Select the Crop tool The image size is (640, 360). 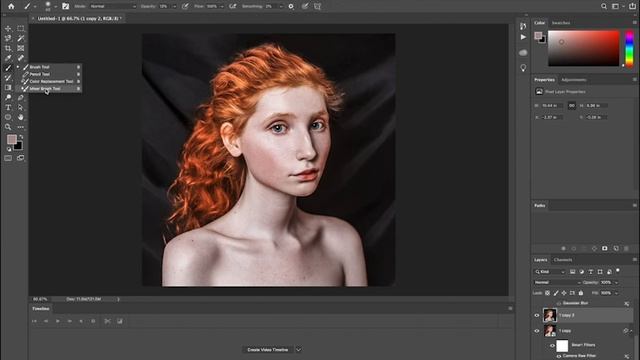[x=8, y=48]
